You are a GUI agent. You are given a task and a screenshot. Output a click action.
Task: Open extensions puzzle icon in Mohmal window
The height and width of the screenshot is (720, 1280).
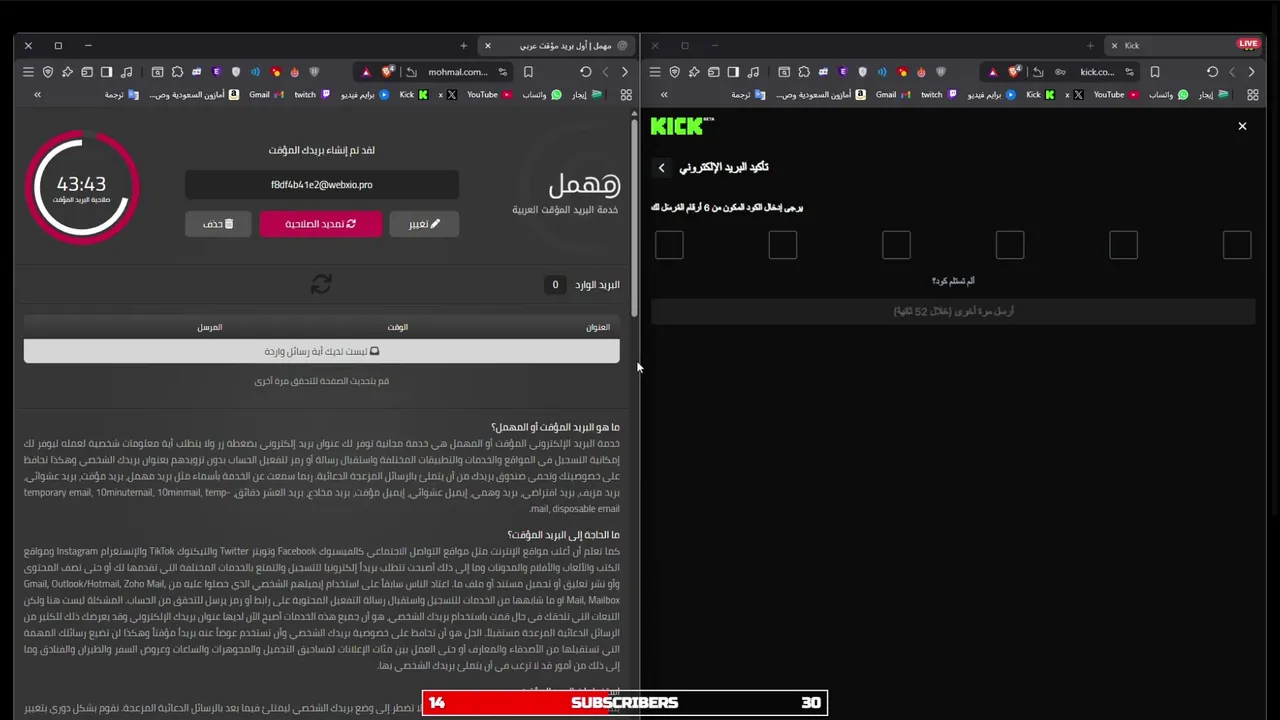click(177, 72)
